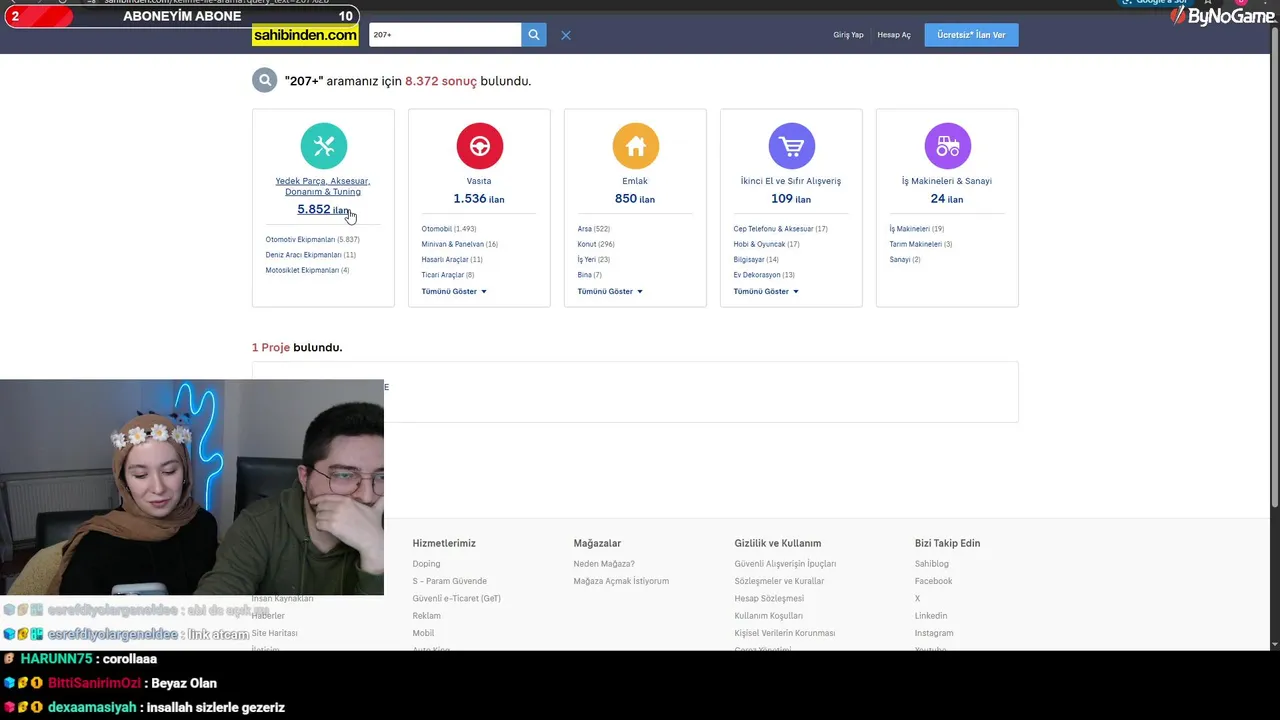Open Linkedin footer link

(x=931, y=616)
